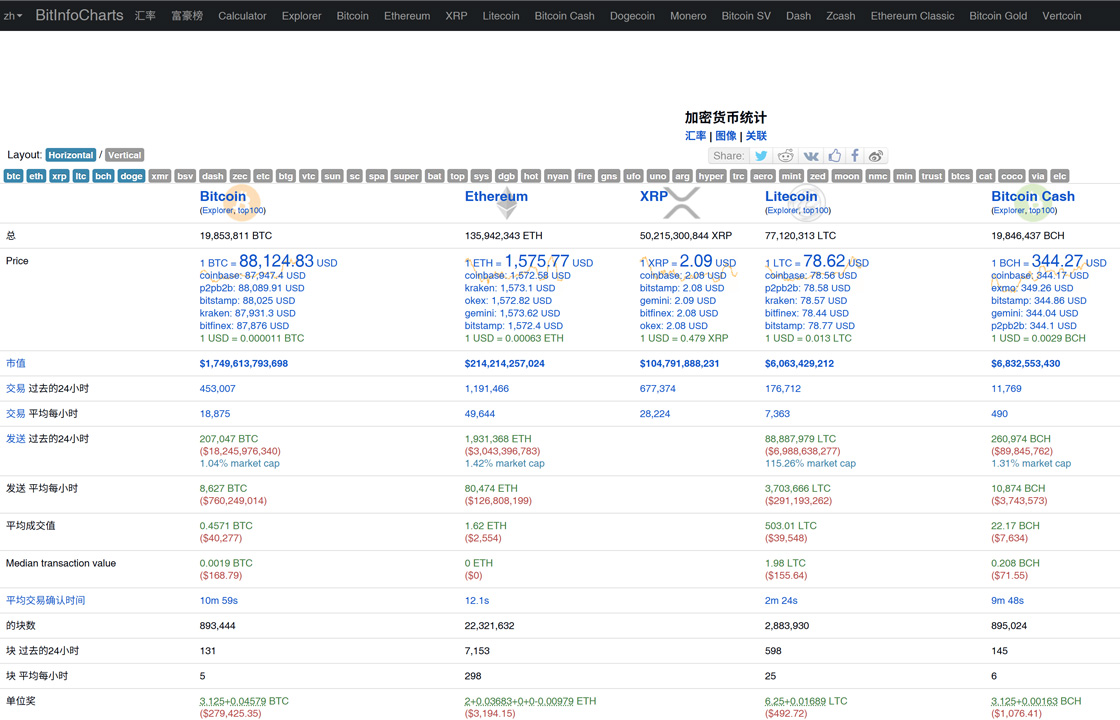The width and height of the screenshot is (1120, 720).
Task: Enable the vtc coin tag
Action: pyautogui.click(x=309, y=176)
